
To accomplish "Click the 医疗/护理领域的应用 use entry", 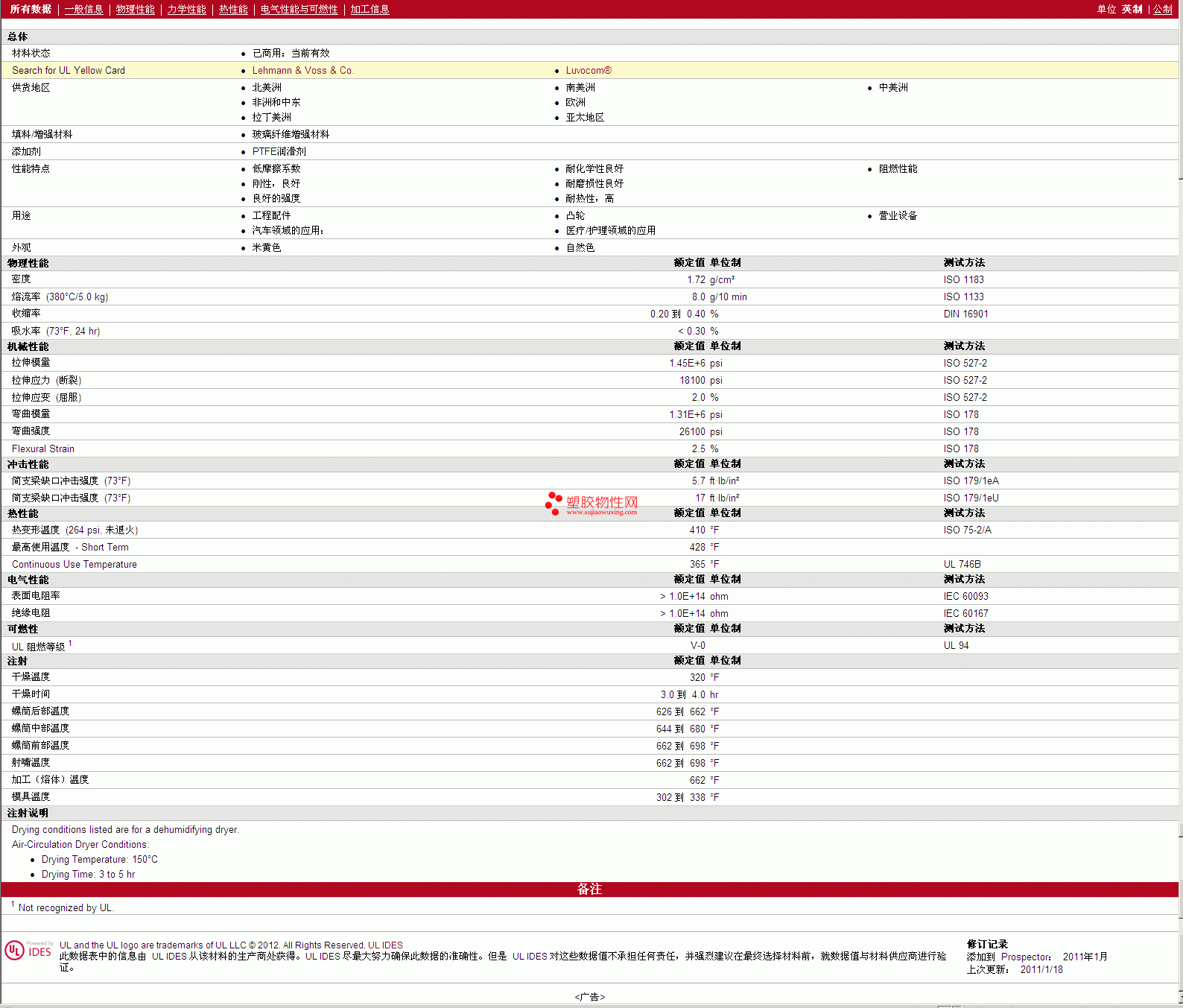I will click(611, 230).
